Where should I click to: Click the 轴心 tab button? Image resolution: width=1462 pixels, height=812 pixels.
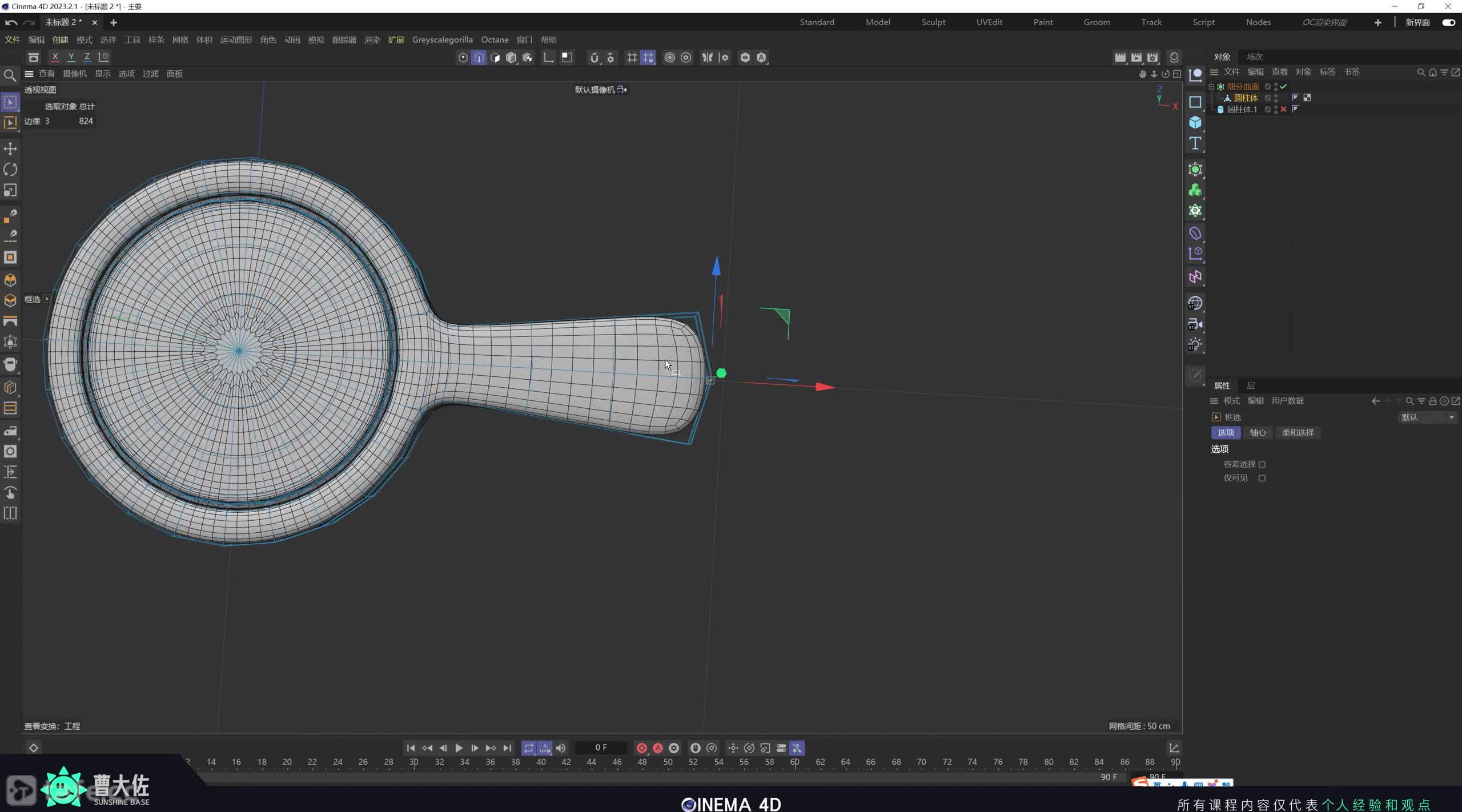point(1258,433)
